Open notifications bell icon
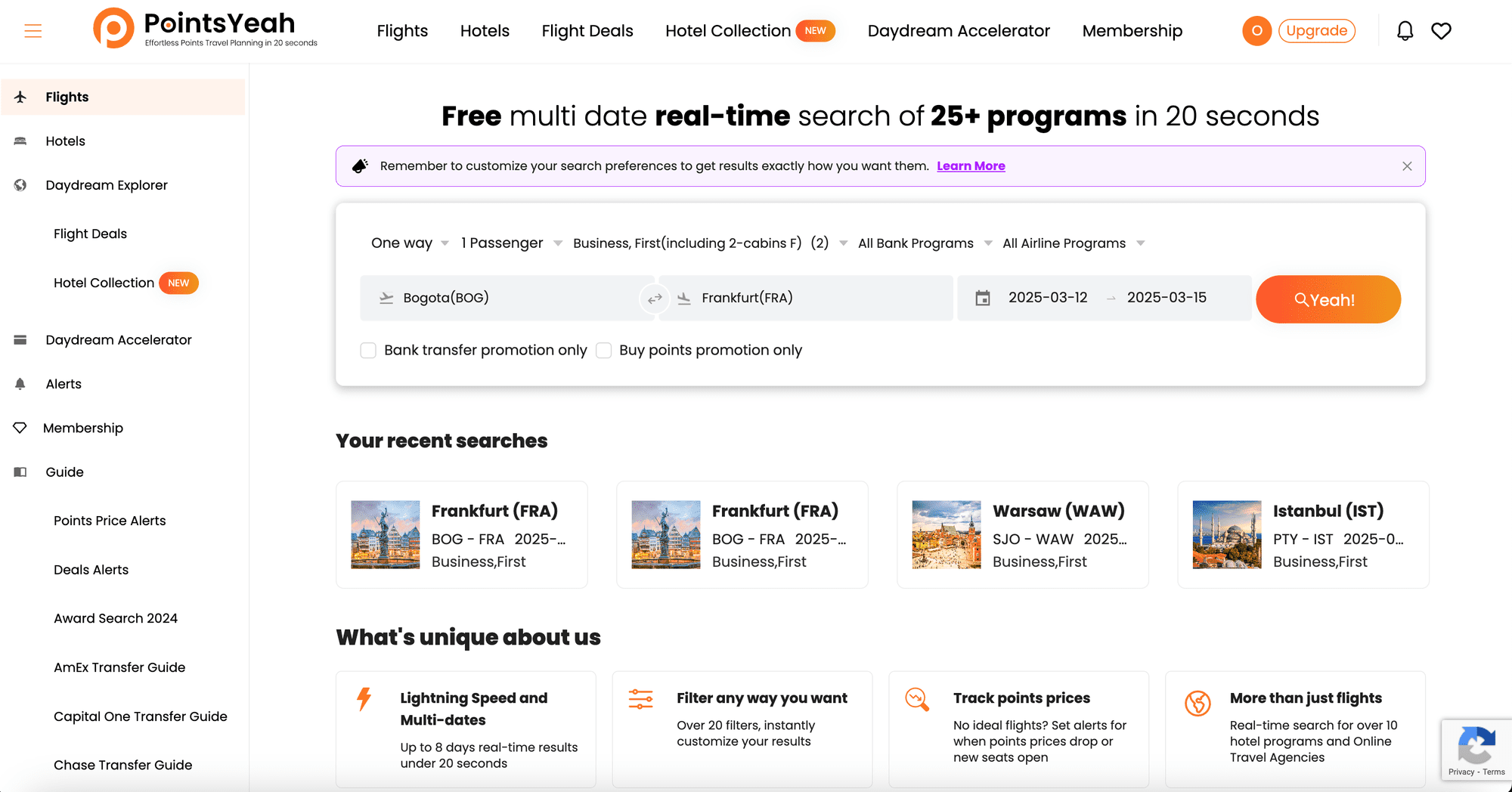 coord(1405,31)
